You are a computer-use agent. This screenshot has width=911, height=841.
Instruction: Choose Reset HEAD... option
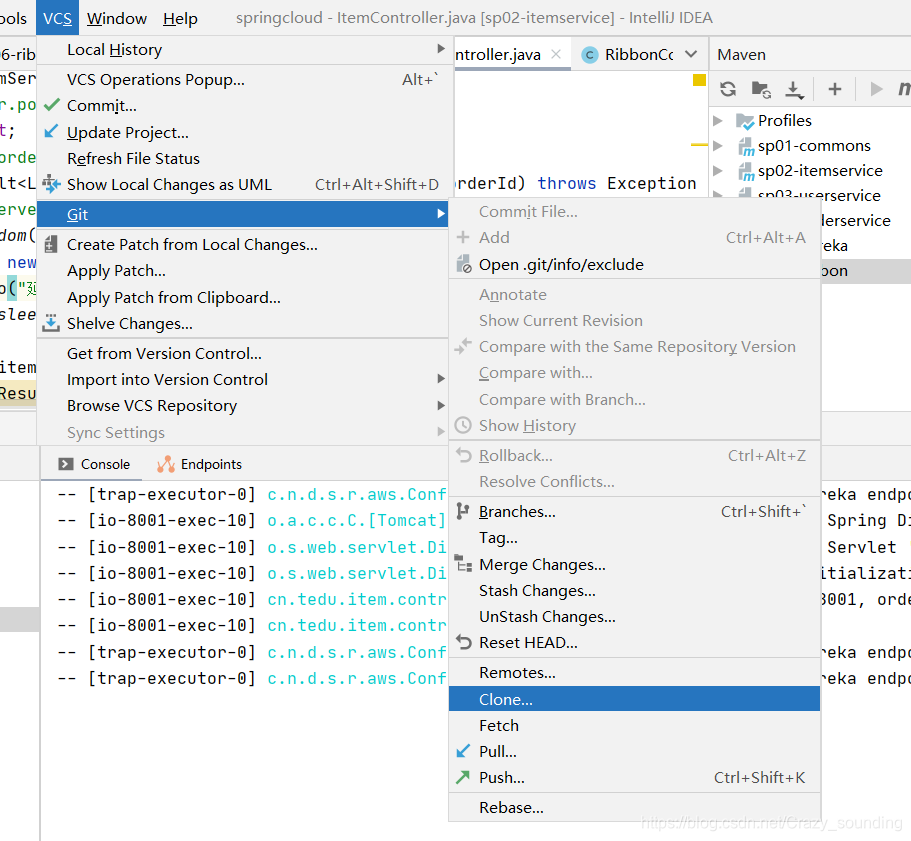click(634, 643)
